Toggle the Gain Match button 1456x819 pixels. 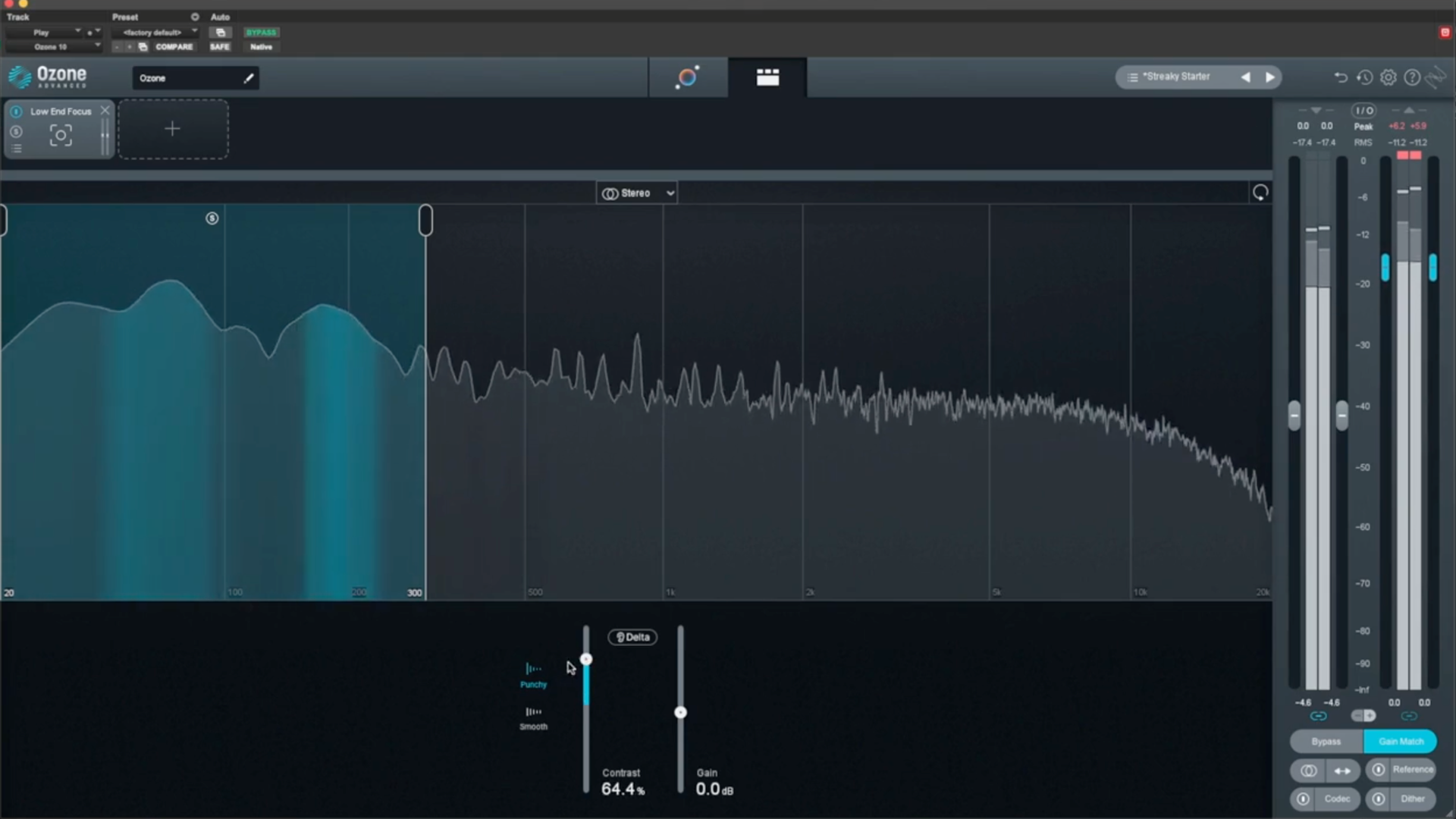[x=1400, y=741]
